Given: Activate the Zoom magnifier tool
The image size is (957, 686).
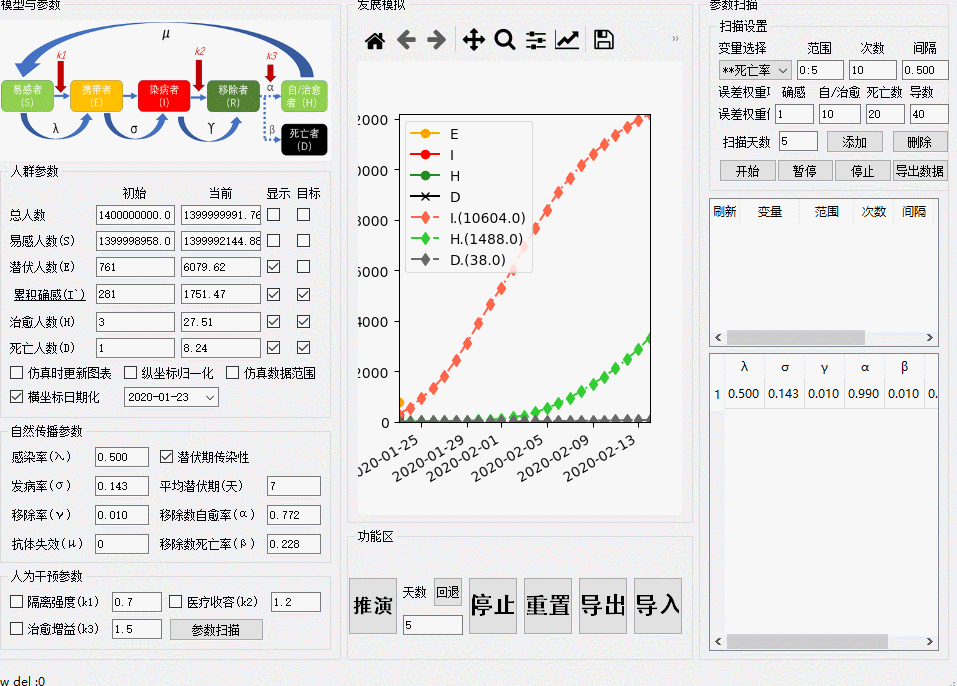Looking at the screenshot, I should pos(505,40).
